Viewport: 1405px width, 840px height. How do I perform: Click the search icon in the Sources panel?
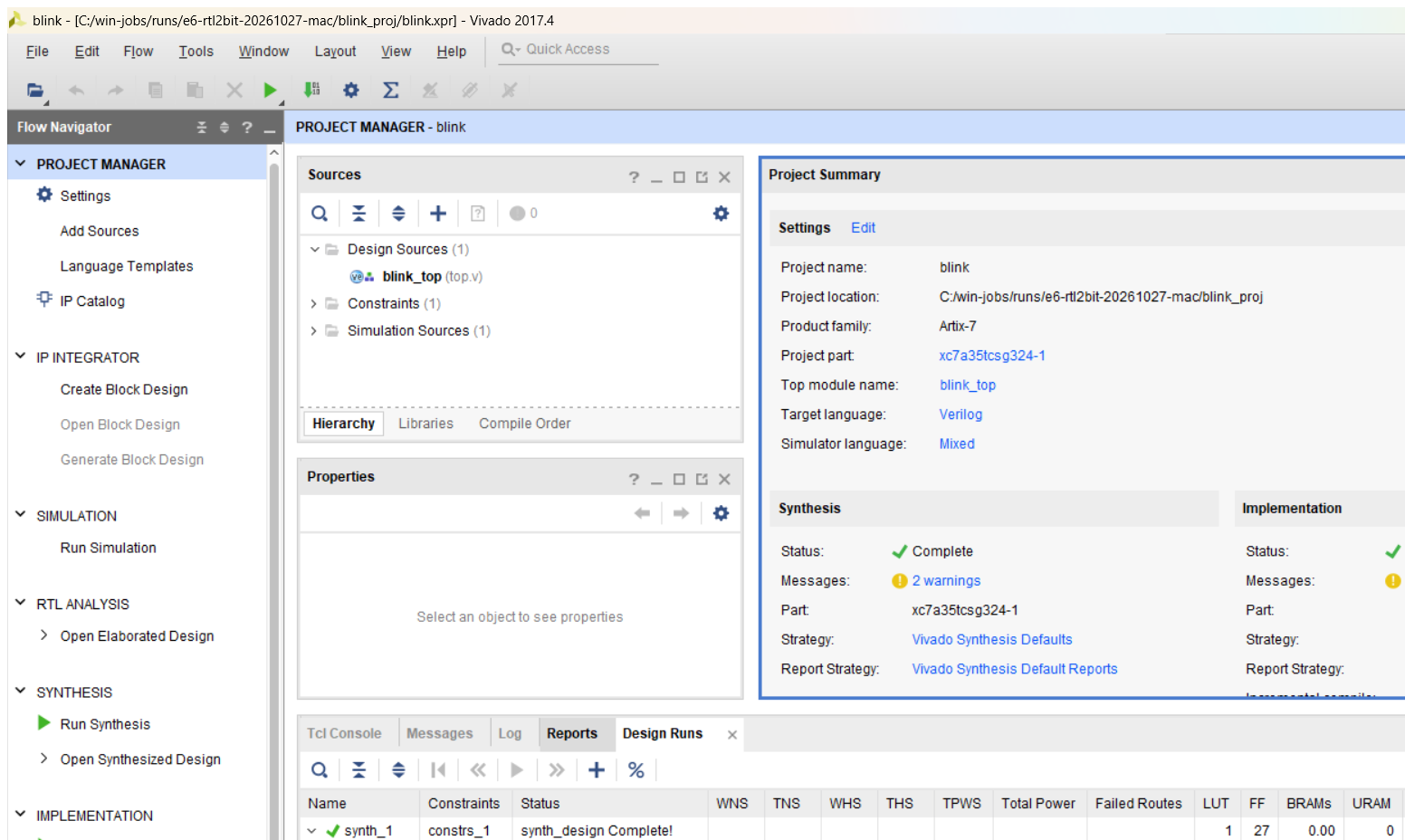(x=320, y=214)
